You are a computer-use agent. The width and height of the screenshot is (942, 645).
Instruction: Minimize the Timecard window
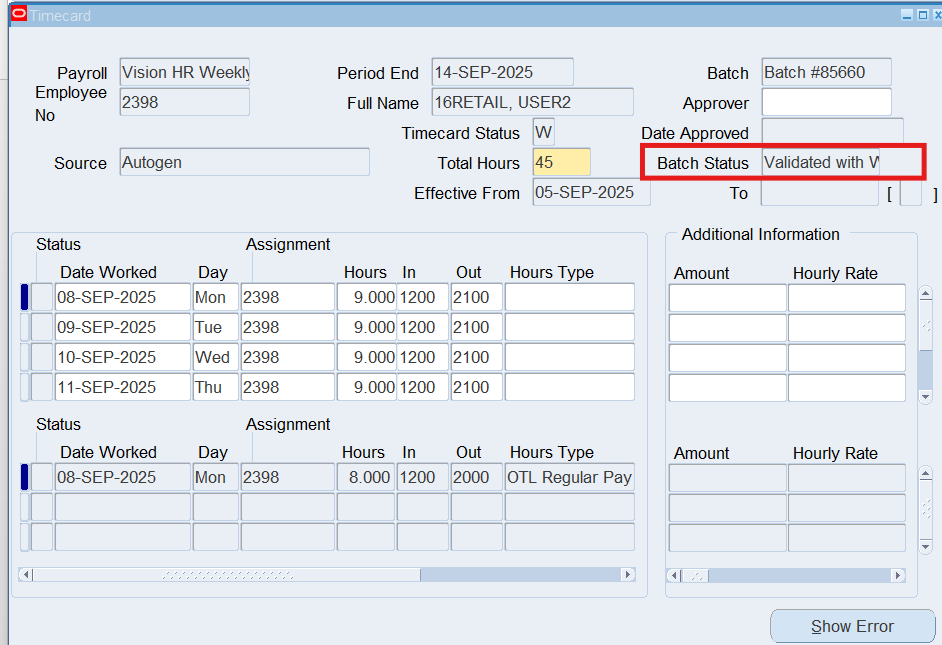[907, 15]
